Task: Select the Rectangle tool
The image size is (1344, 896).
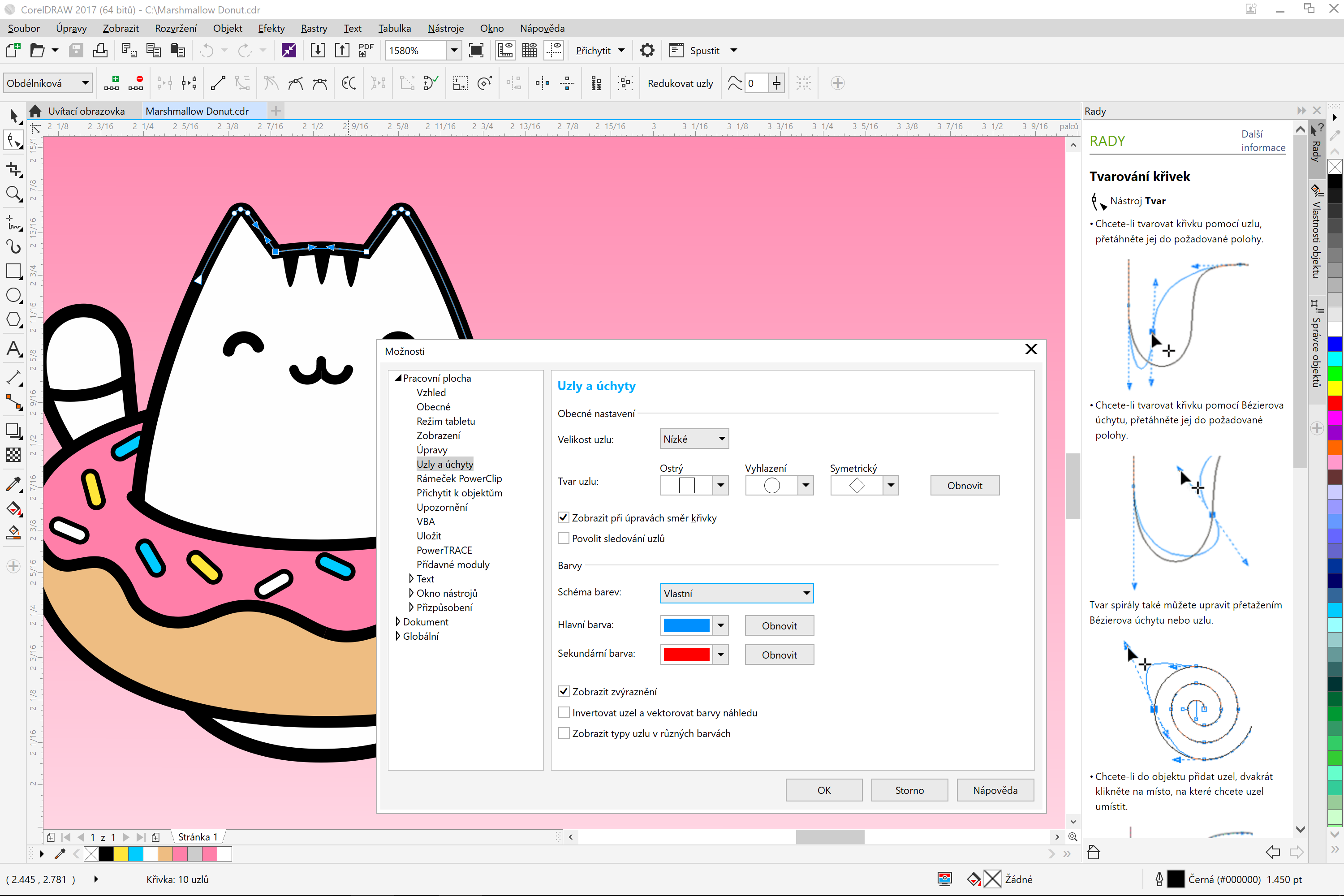Action: point(14,271)
